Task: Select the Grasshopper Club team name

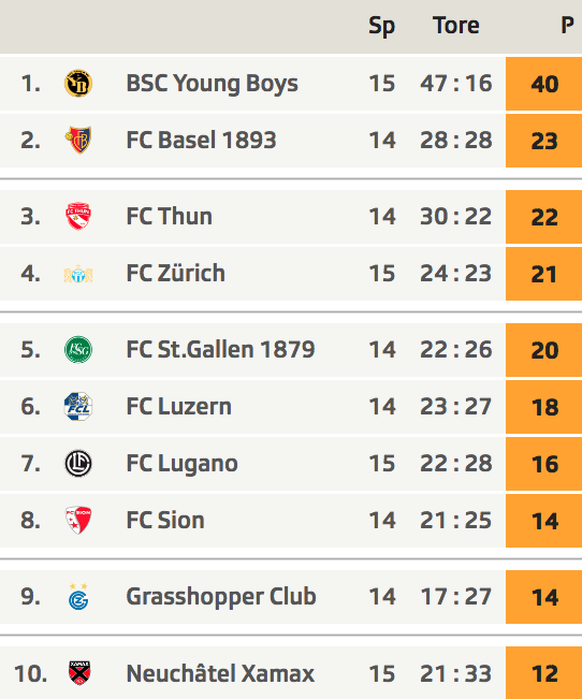Action: pyautogui.click(x=221, y=597)
